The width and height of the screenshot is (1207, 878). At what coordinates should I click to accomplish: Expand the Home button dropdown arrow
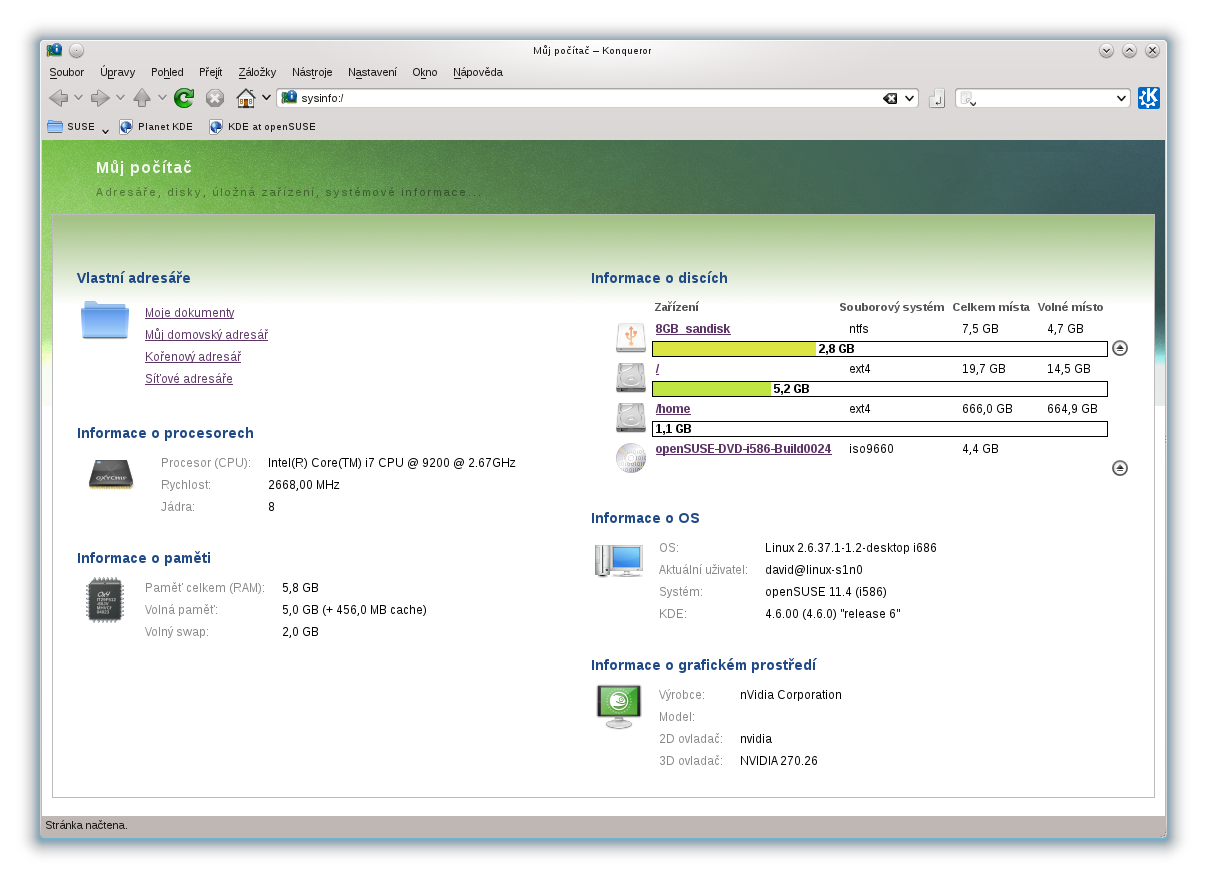(266, 98)
